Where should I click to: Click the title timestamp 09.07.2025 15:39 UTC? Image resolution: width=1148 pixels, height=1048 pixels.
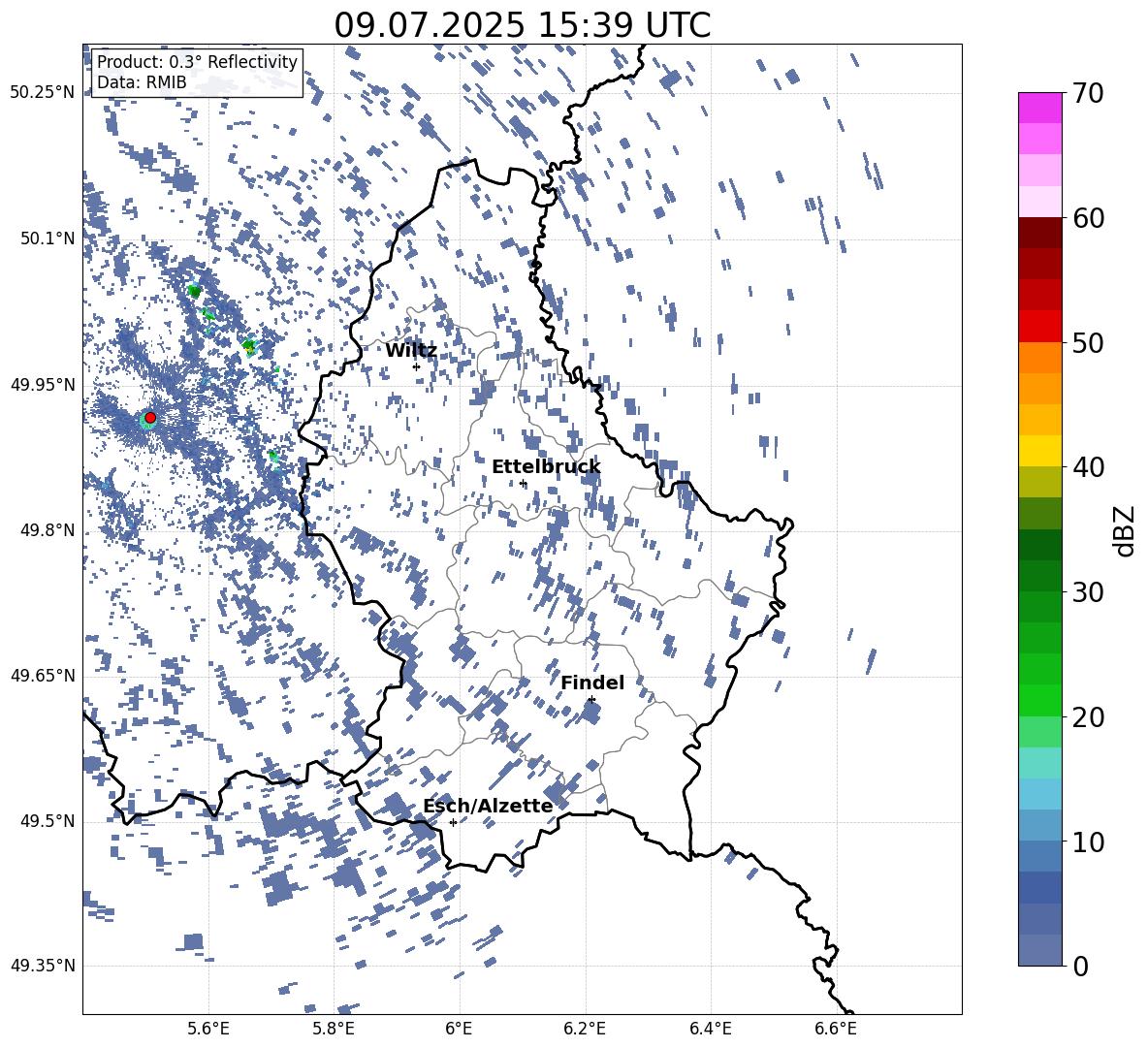click(x=522, y=25)
